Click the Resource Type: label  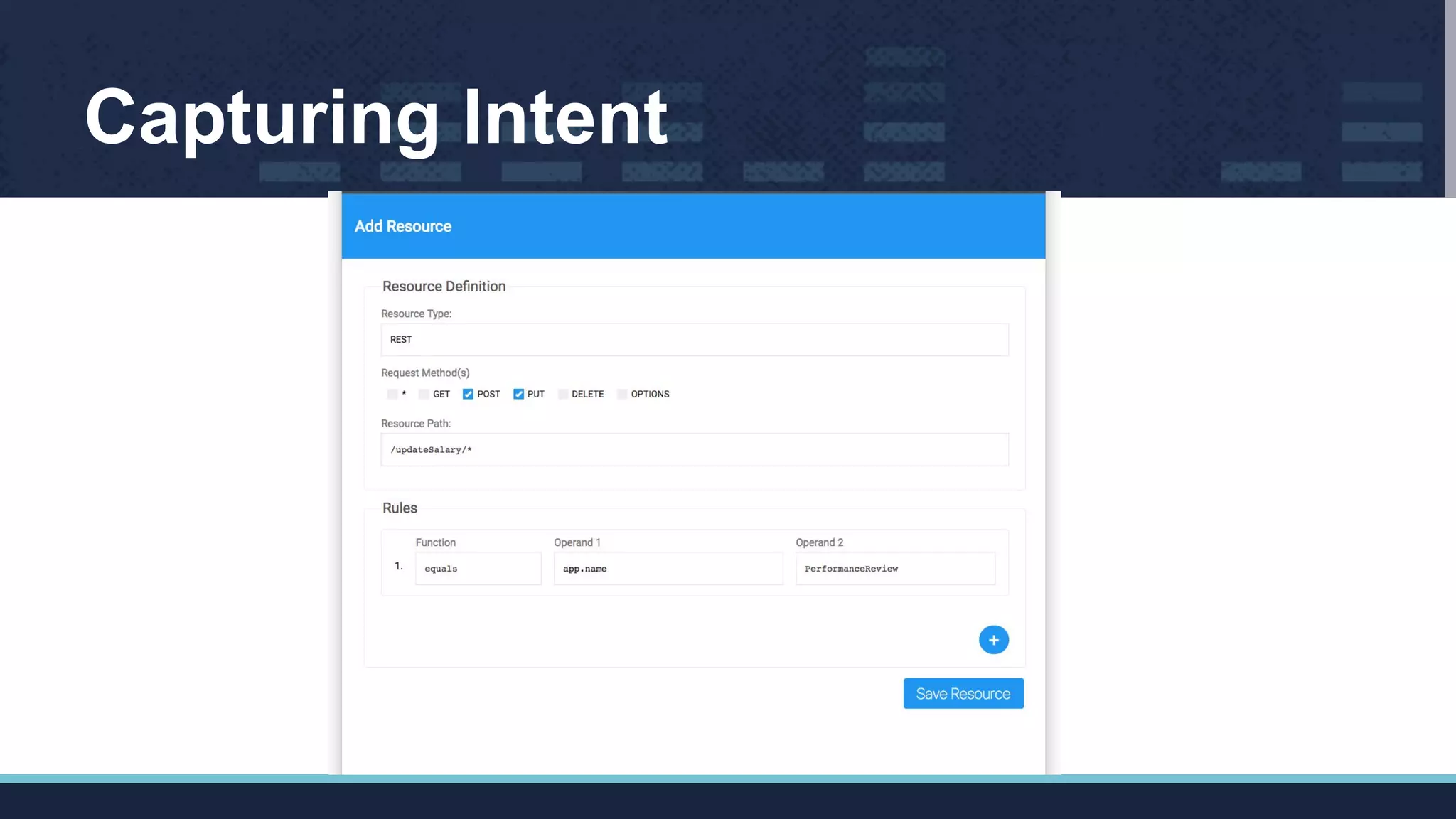coord(416,314)
